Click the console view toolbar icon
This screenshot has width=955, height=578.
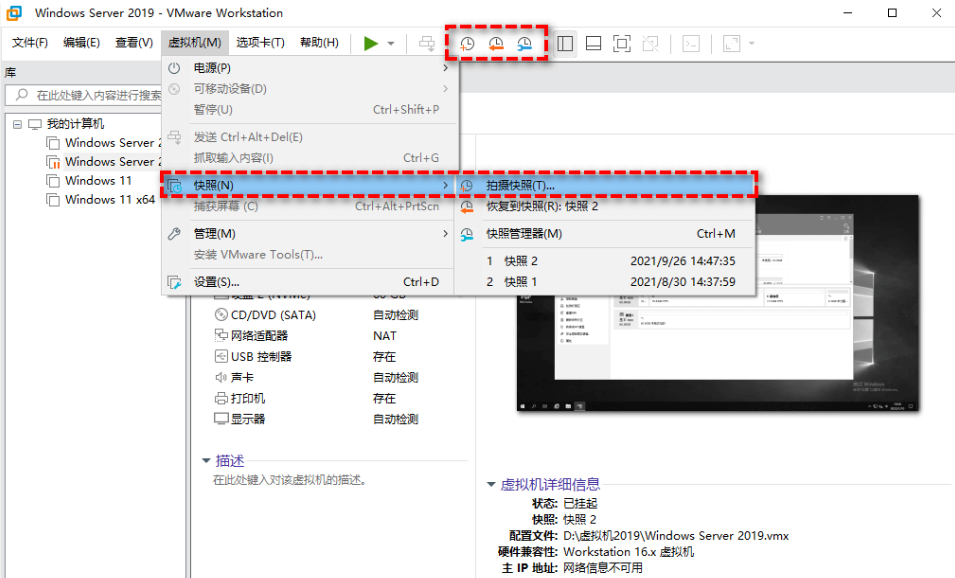pos(691,43)
